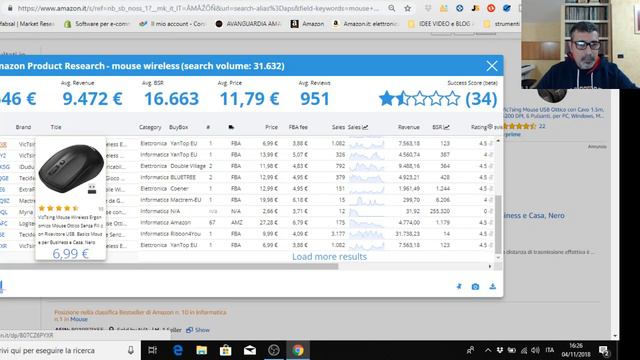This screenshot has width=640, height=360.
Task: Click the Success Score star rating
Action: pos(419,99)
